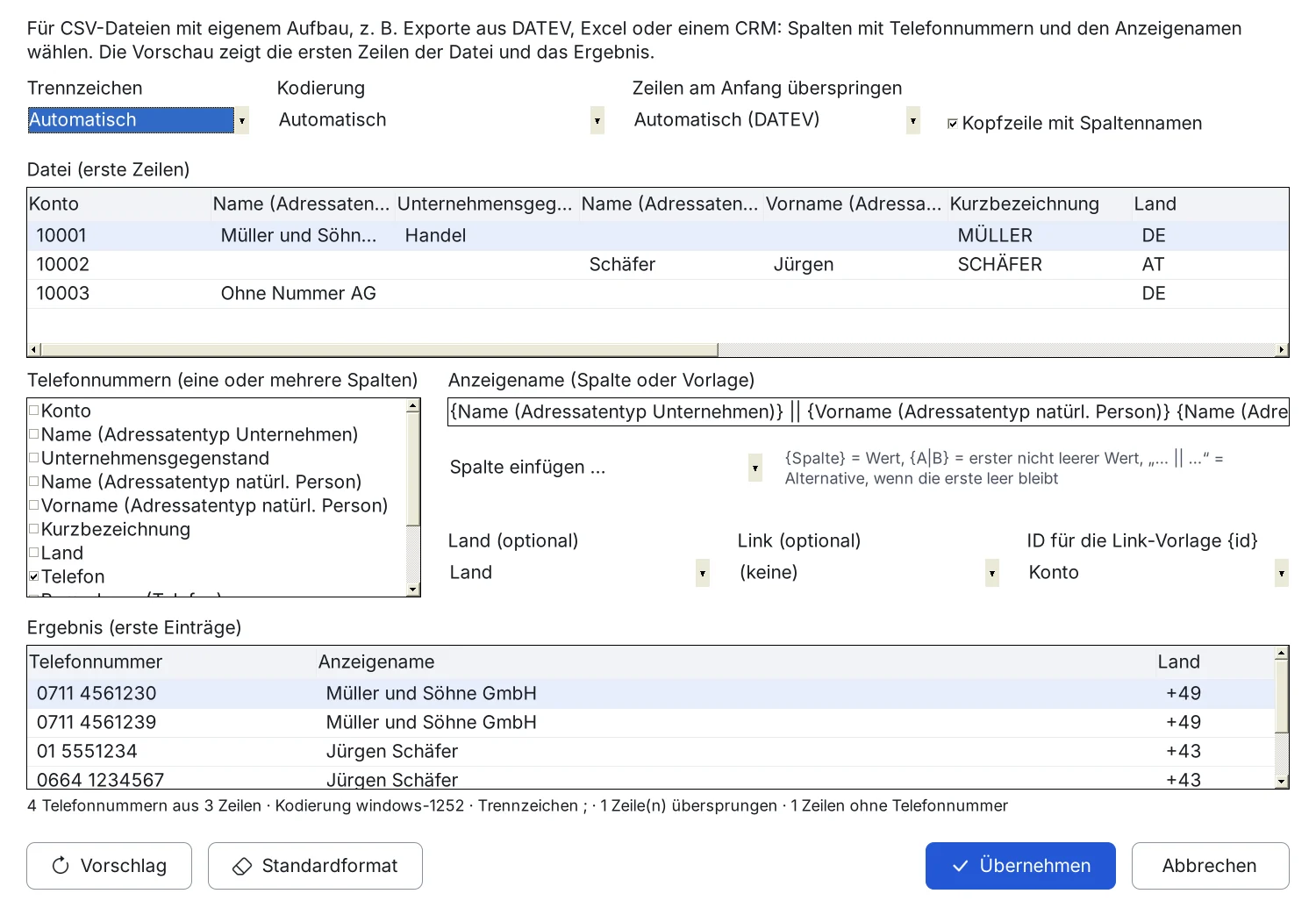Select the row Ohne Nummer AG
Viewport: 1316px width, 908px height.
pos(658,293)
